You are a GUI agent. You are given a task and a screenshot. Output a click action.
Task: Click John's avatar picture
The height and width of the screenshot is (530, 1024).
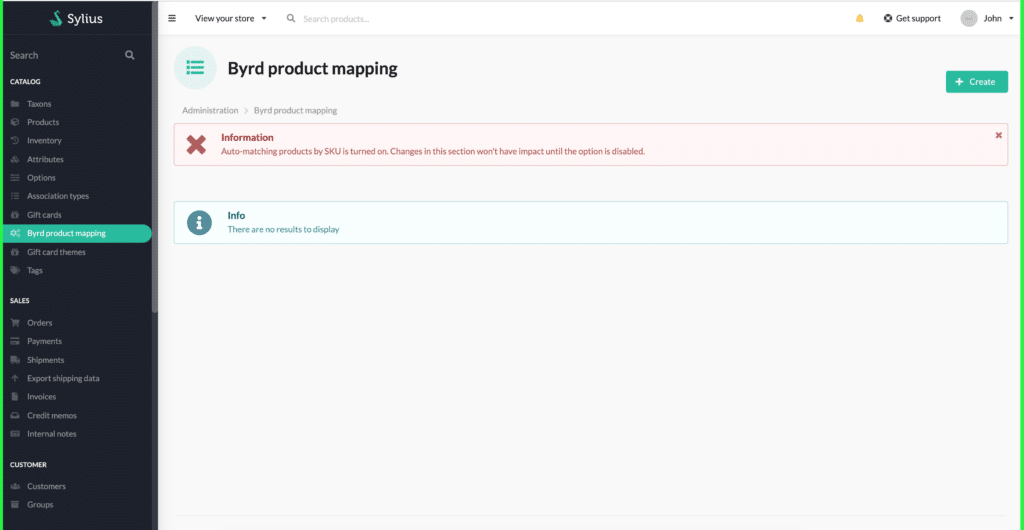pos(968,18)
